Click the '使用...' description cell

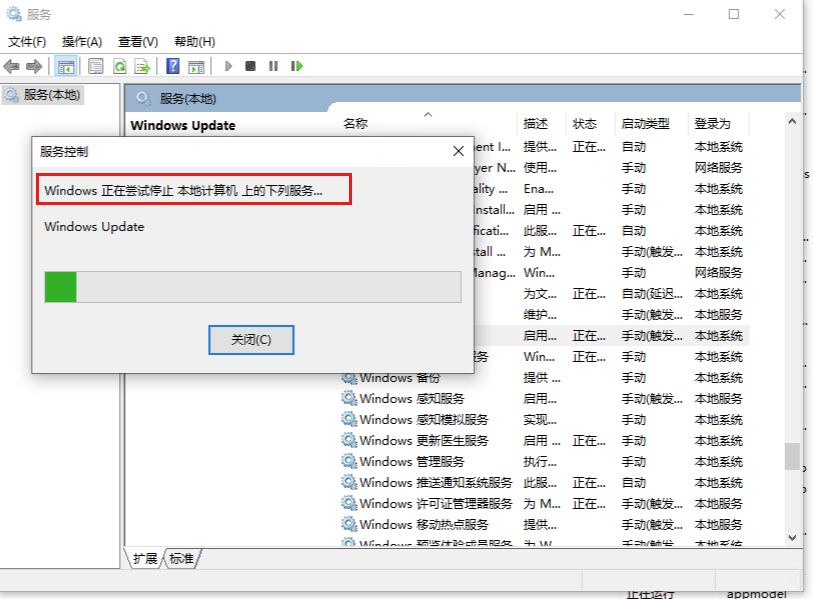(540, 168)
